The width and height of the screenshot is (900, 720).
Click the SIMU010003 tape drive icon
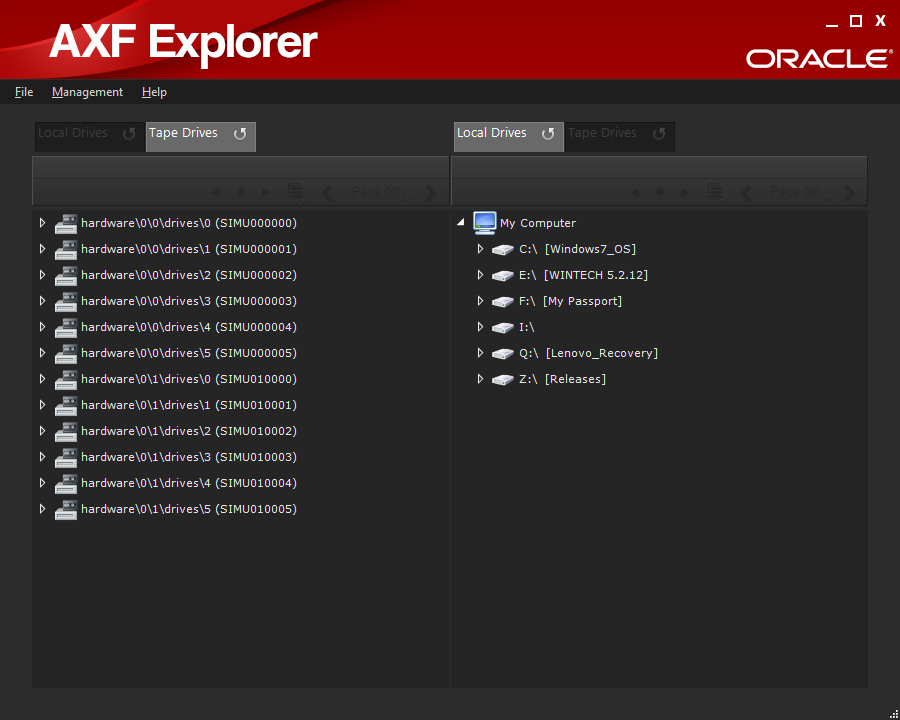(x=66, y=458)
